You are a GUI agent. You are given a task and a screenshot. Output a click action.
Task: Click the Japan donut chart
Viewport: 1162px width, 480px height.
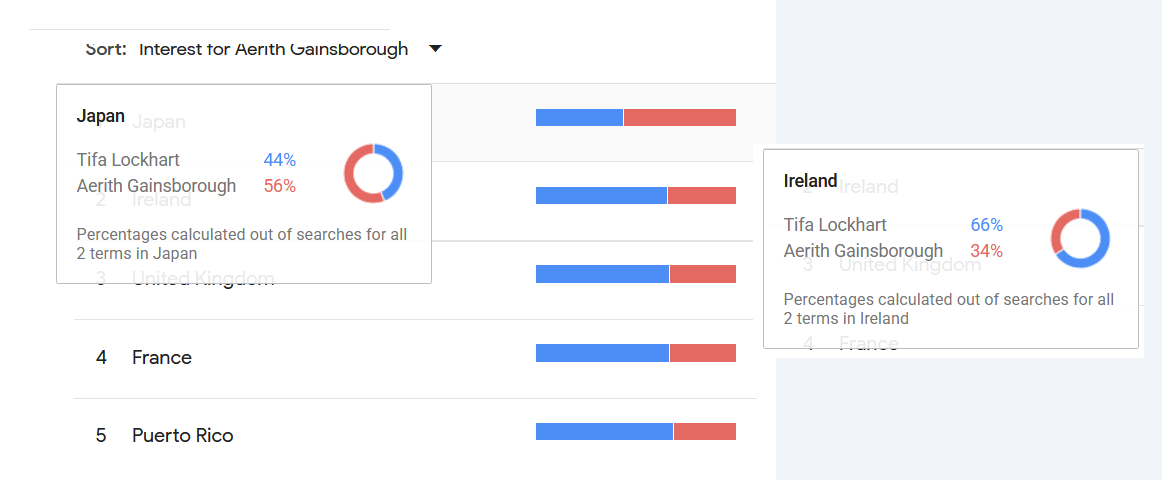pos(374,173)
